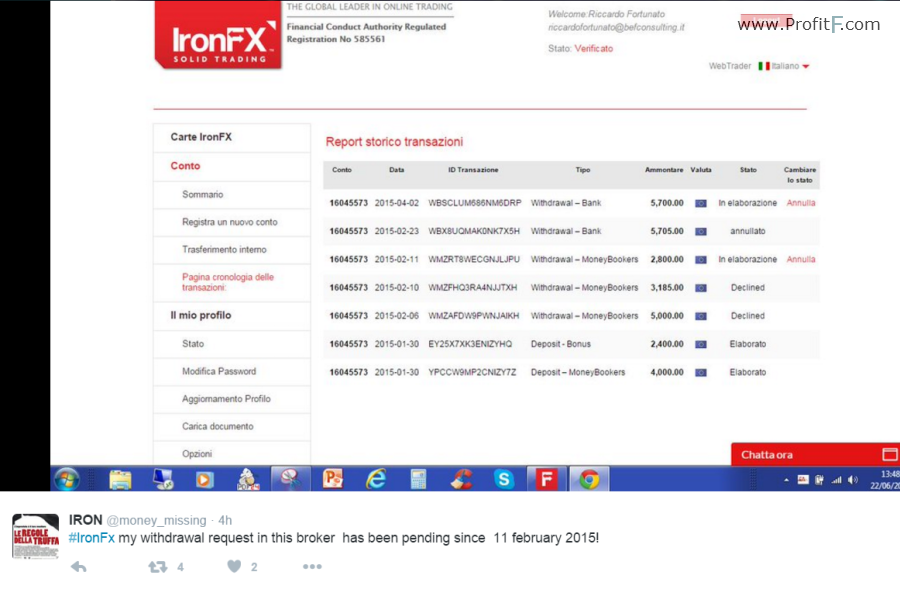Select Conto in the sidebar
This screenshot has height=589, width=900.
coord(185,166)
